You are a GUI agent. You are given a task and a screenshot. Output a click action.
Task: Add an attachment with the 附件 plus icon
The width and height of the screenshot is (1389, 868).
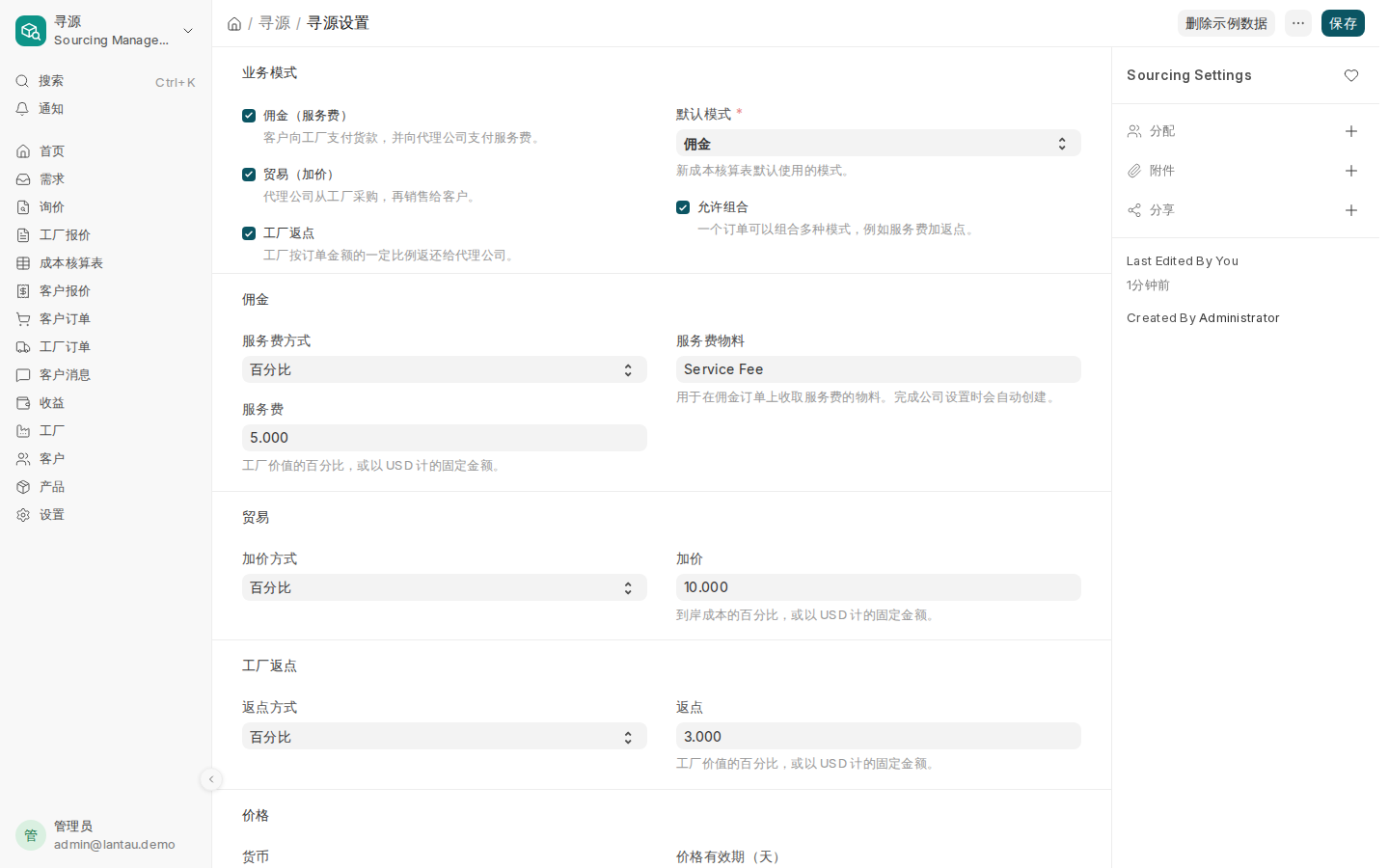[1351, 171]
